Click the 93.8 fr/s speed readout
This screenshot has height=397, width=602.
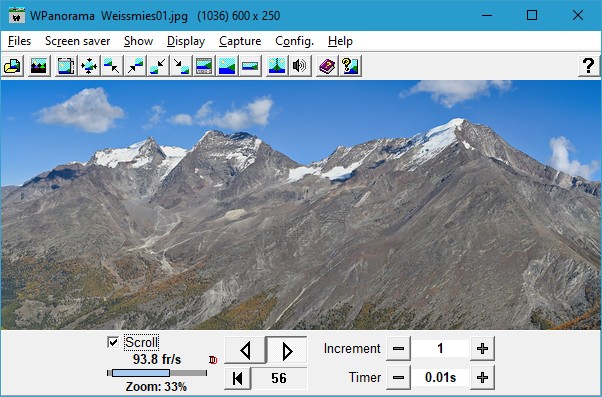(157, 359)
